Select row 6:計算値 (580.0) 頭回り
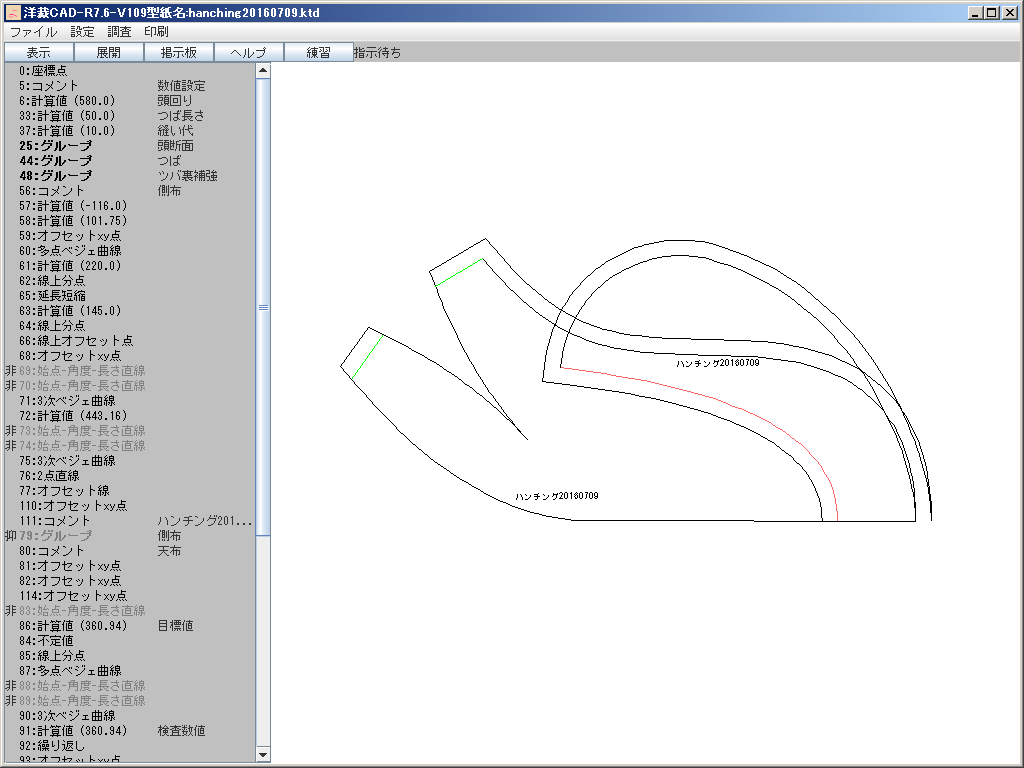 point(130,101)
